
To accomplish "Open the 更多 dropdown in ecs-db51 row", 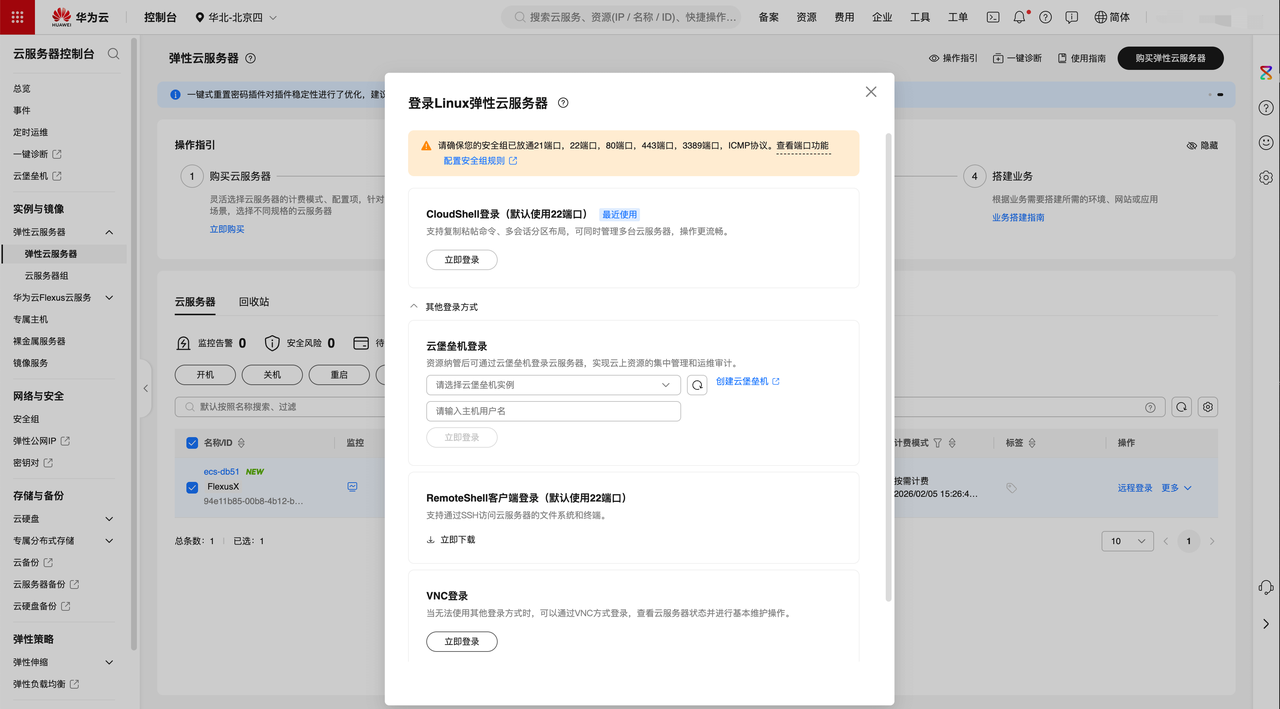I will (x=1176, y=488).
